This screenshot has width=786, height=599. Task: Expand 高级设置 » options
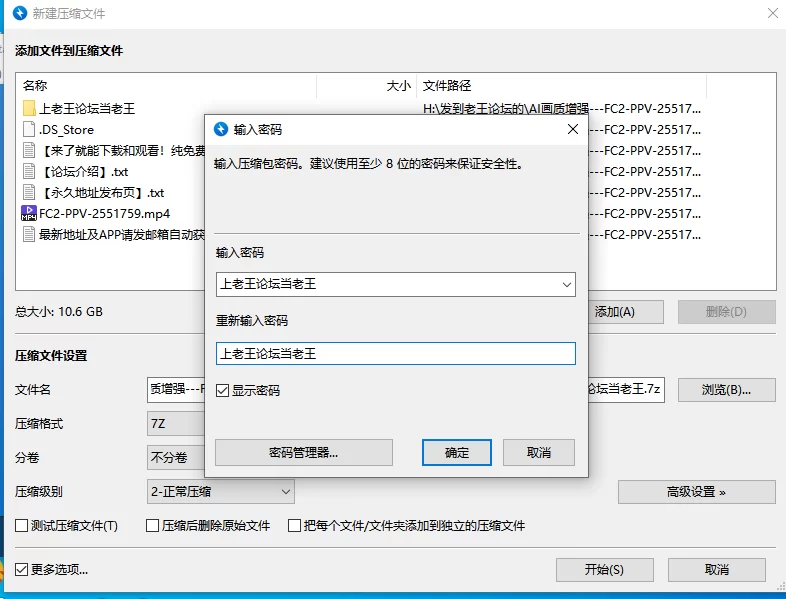point(696,492)
